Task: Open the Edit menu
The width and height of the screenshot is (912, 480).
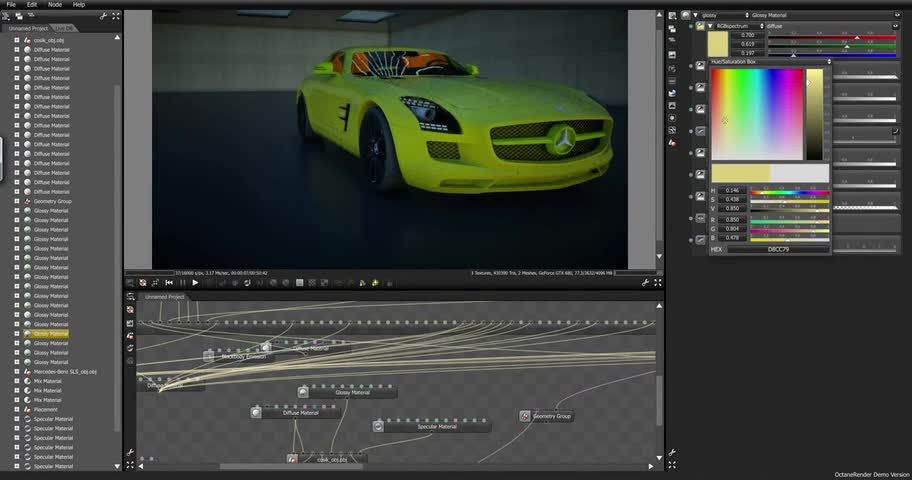Action: pos(32,4)
